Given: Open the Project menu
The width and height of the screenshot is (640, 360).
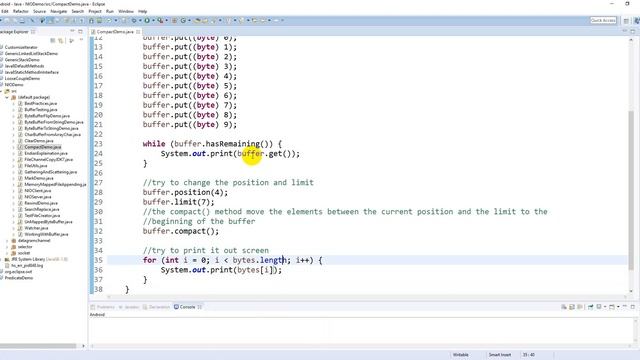Looking at the screenshot, I should 95,11.
